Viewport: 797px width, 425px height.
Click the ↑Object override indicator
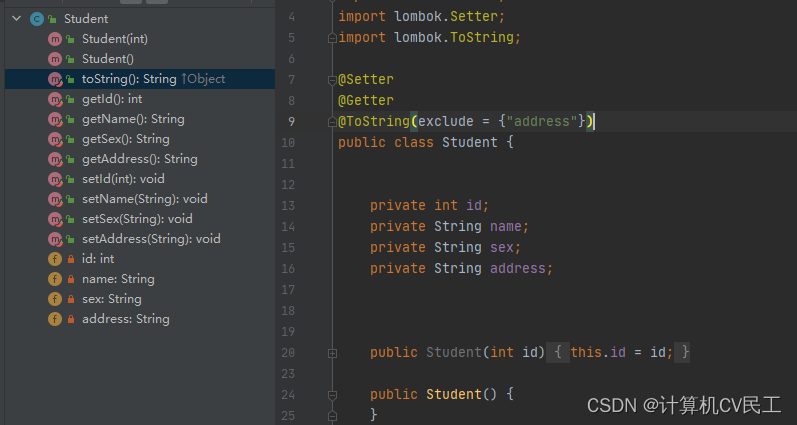(x=203, y=79)
